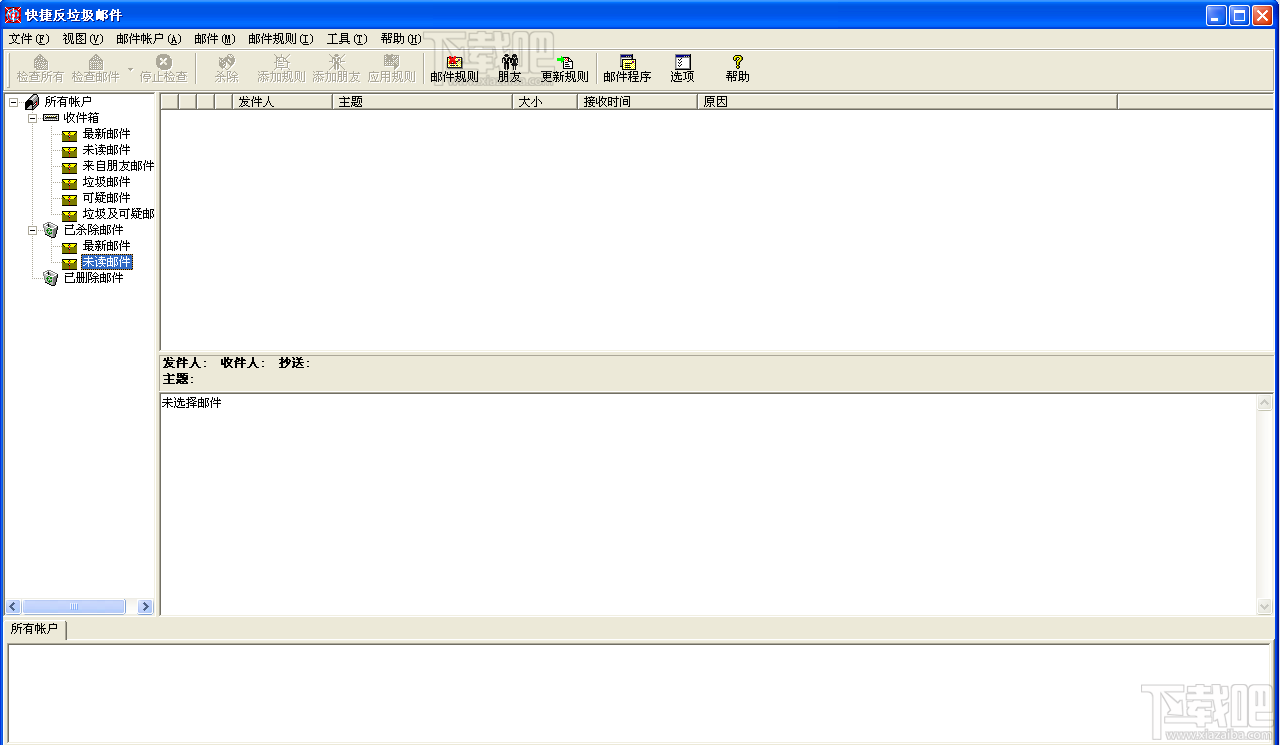Click the app icon in title bar
Image resolution: width=1281 pixels, height=745 pixels.
tap(14, 15)
